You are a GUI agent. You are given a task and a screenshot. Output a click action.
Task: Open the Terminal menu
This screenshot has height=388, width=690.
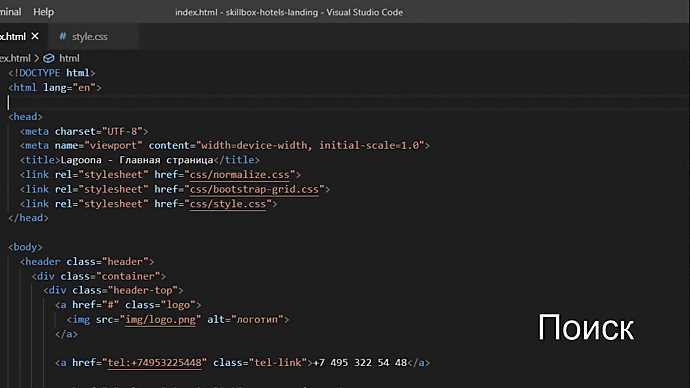pos(10,12)
